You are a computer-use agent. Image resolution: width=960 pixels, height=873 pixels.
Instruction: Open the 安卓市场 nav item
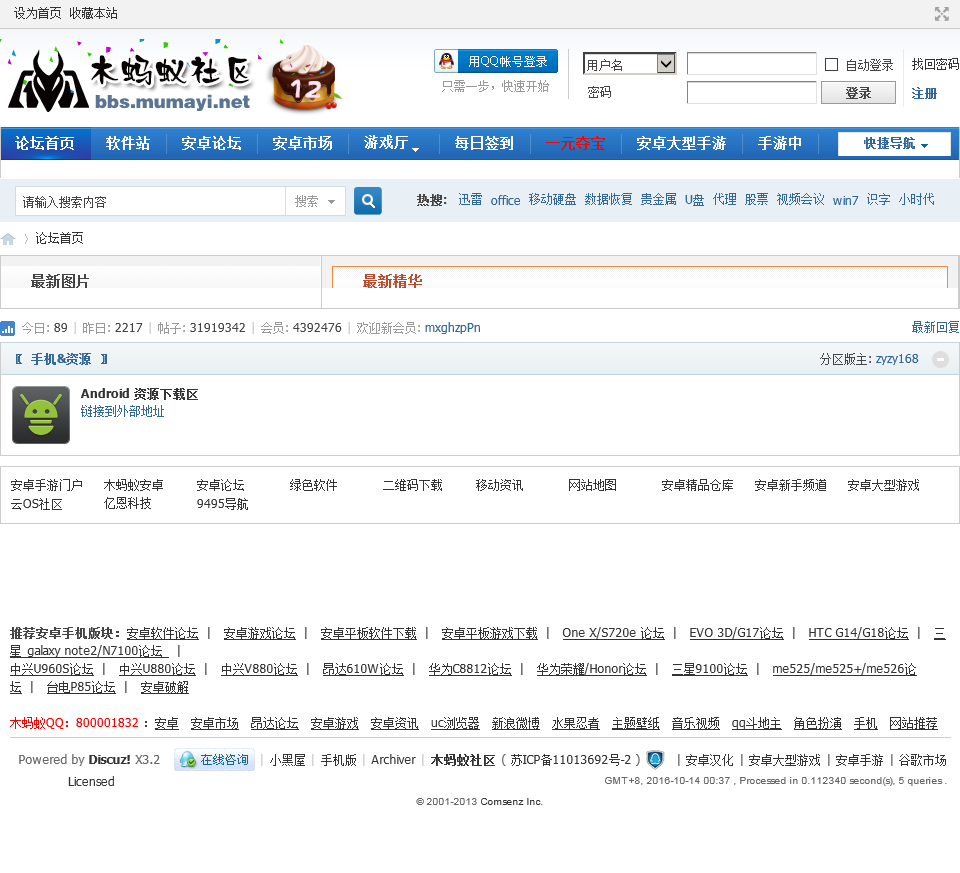coord(302,143)
